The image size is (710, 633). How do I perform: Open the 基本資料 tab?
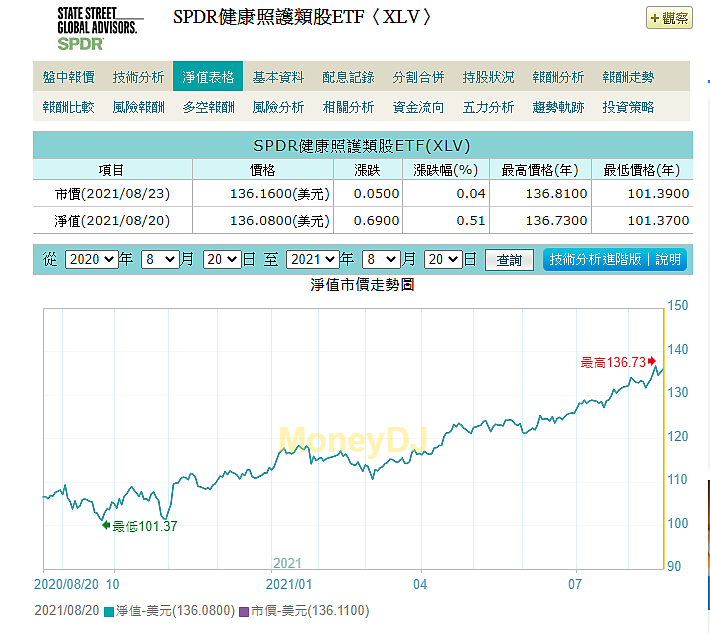pos(278,77)
